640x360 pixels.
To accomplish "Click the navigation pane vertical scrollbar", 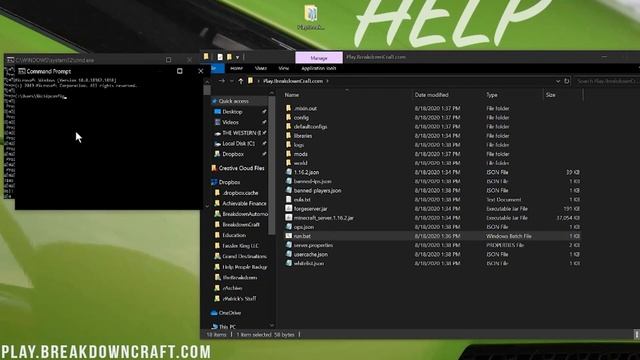I will [x=272, y=167].
